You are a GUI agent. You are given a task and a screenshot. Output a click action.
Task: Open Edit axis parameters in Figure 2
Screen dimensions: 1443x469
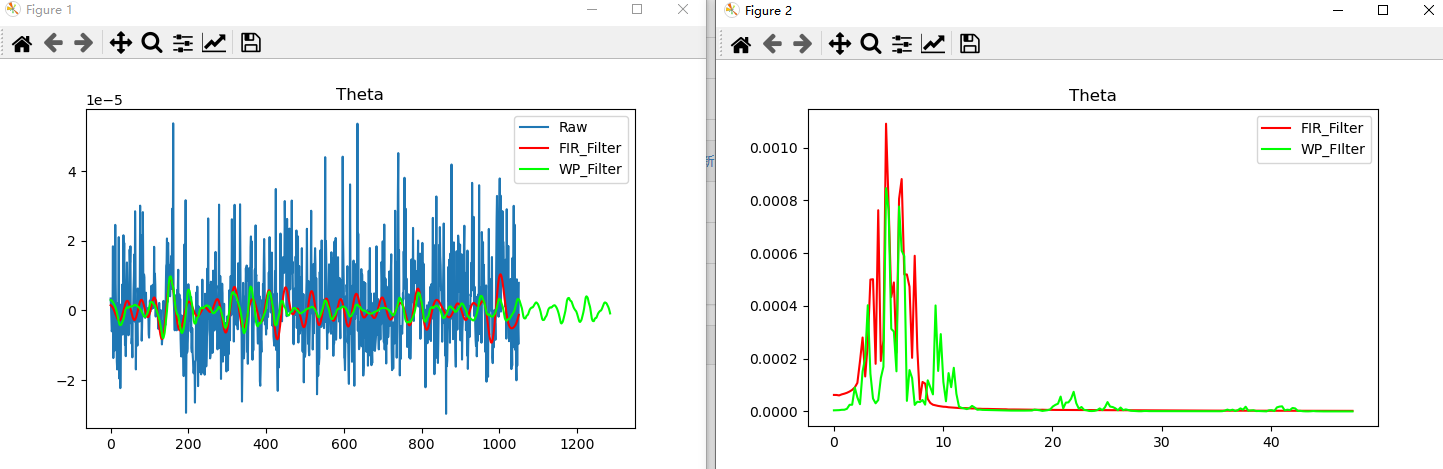[933, 44]
